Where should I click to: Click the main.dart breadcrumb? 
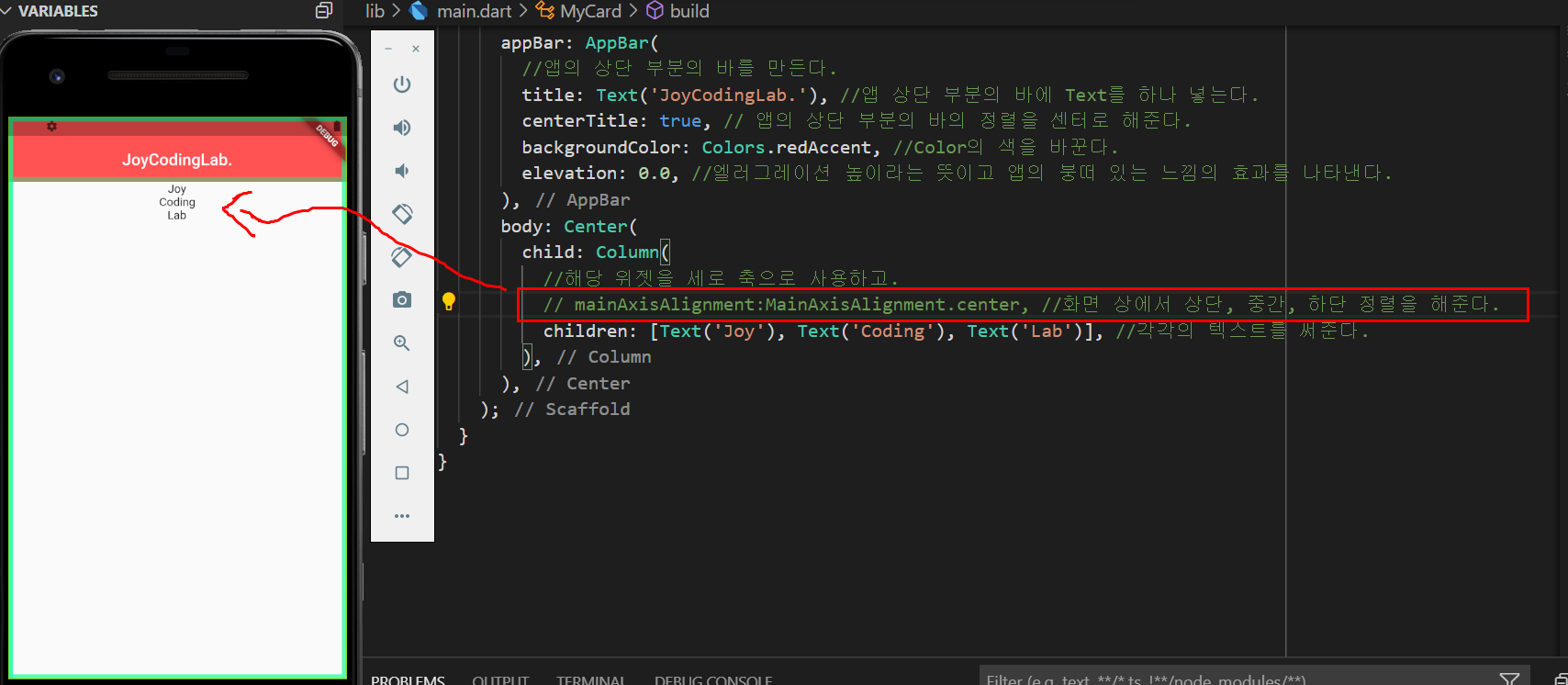tap(474, 11)
